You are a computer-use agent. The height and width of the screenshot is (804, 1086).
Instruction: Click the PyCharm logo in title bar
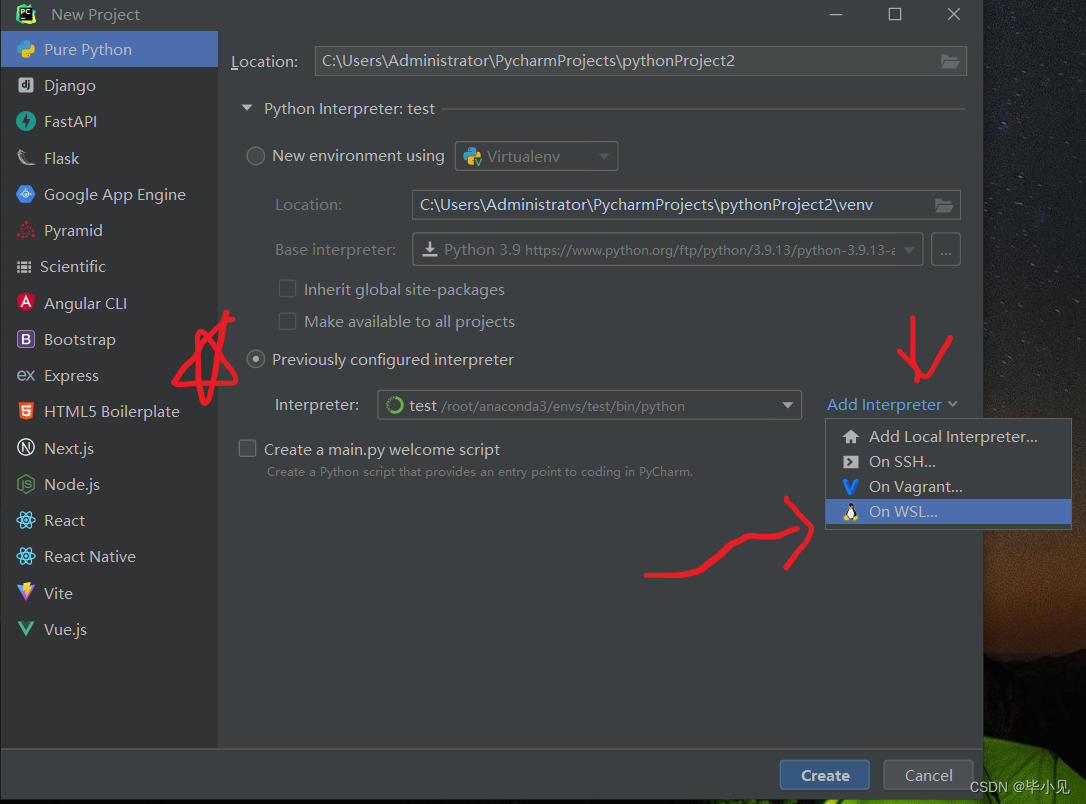[x=26, y=14]
